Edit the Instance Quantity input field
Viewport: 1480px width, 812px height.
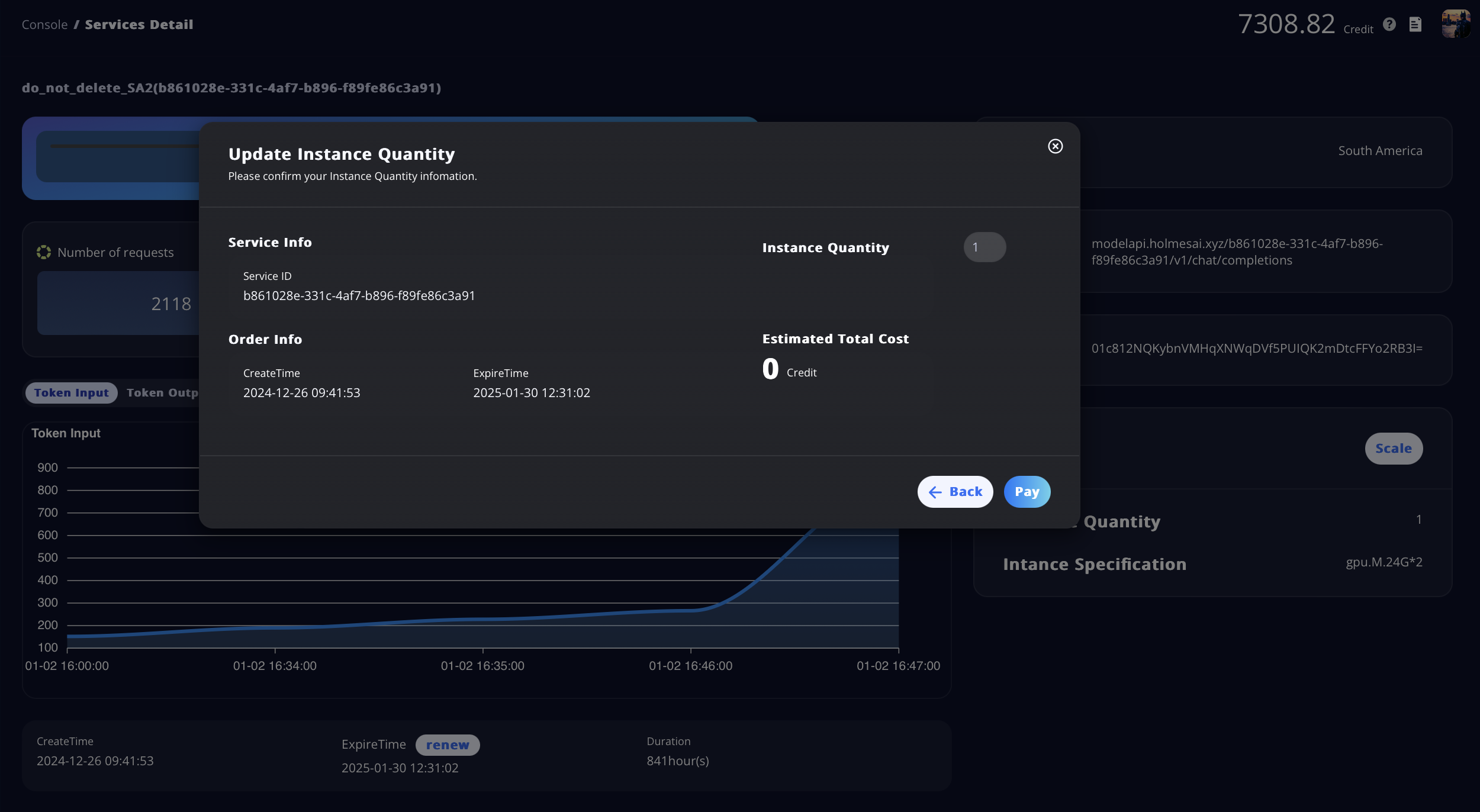(984, 247)
